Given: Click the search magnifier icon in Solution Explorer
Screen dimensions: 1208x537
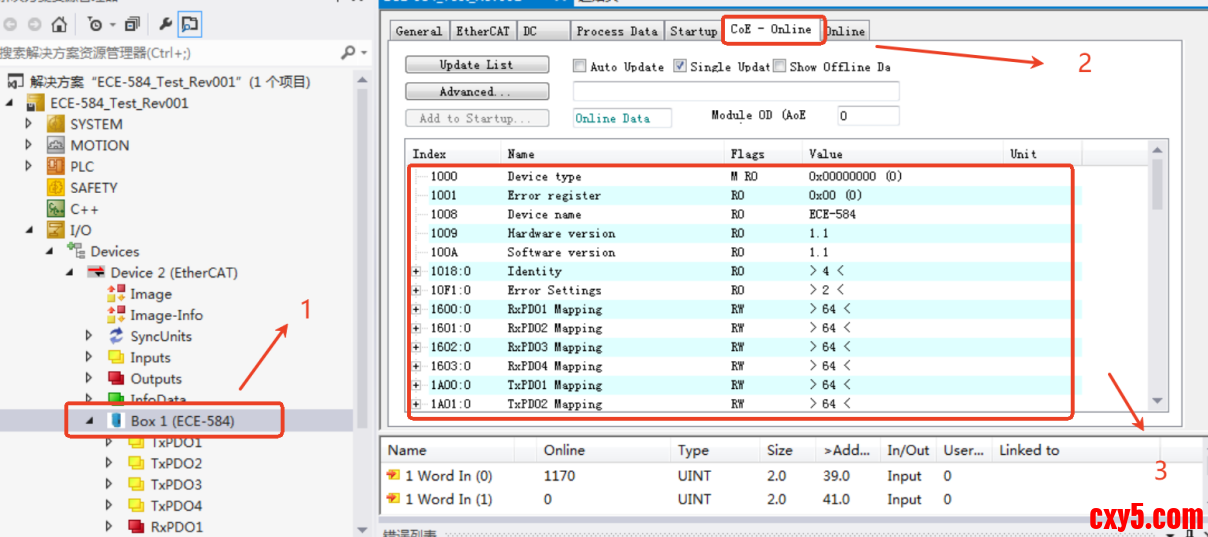Looking at the screenshot, I should pos(348,52).
